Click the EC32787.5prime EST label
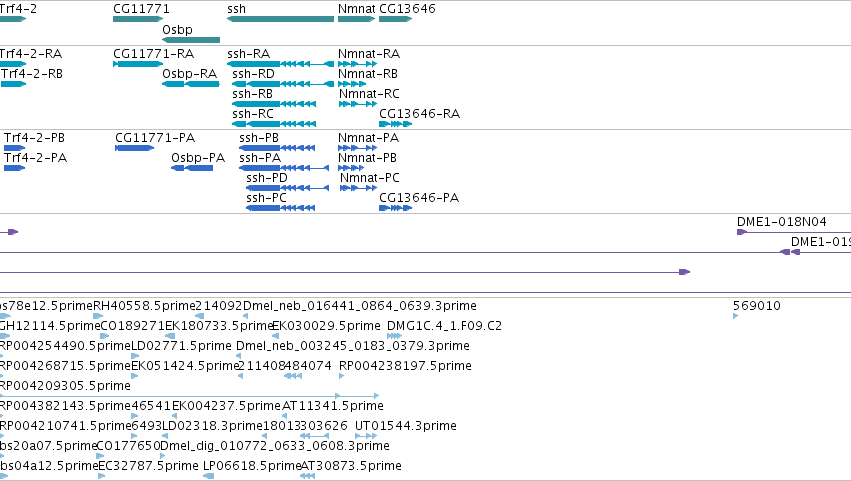 [148, 467]
